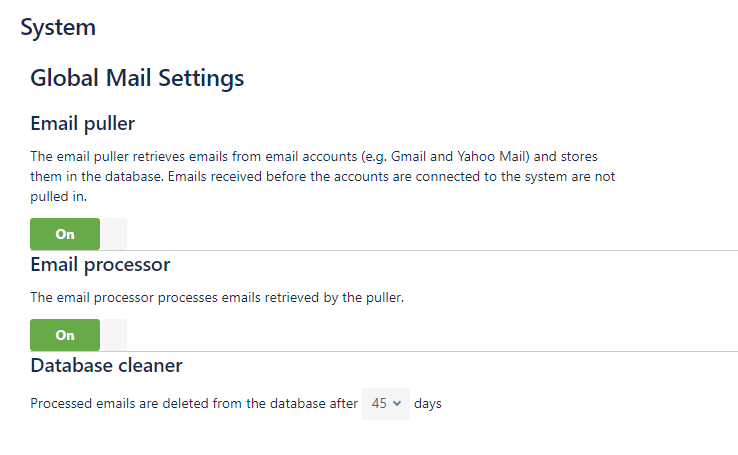Toggle the Email processor switch
Image resolution: width=738 pixels, height=455 pixels.
[x=78, y=335]
